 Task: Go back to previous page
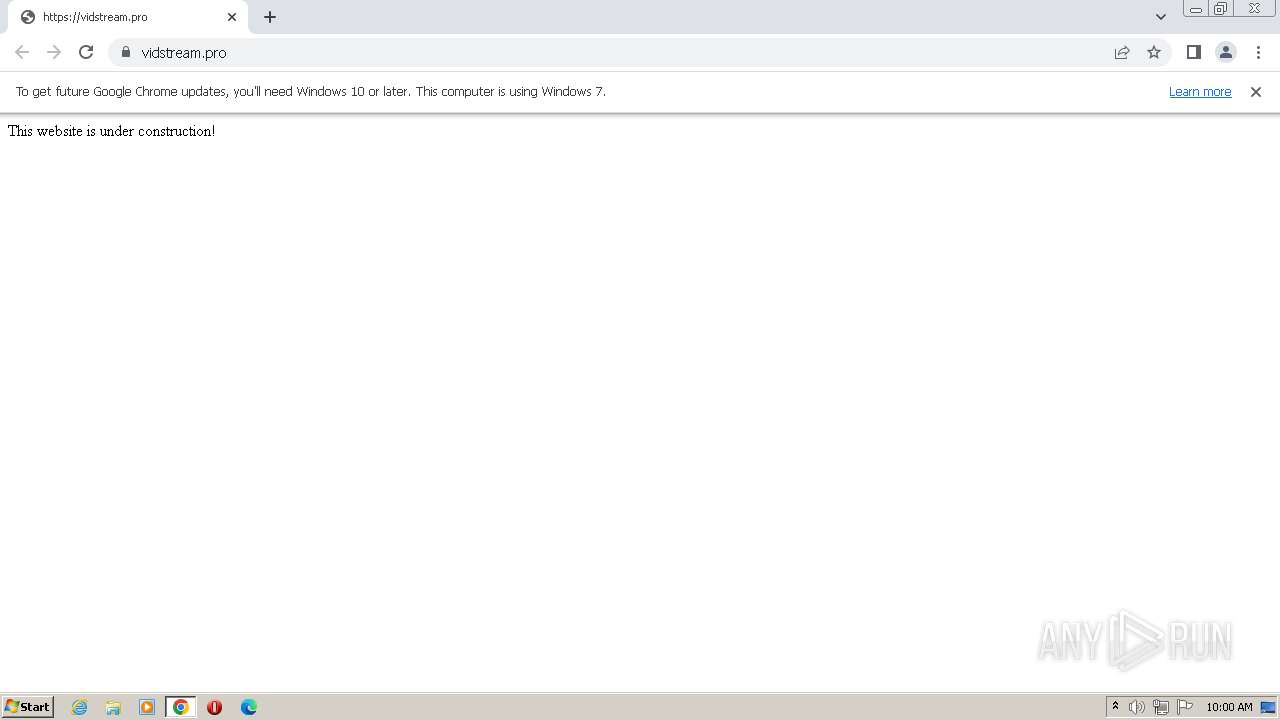(x=22, y=52)
